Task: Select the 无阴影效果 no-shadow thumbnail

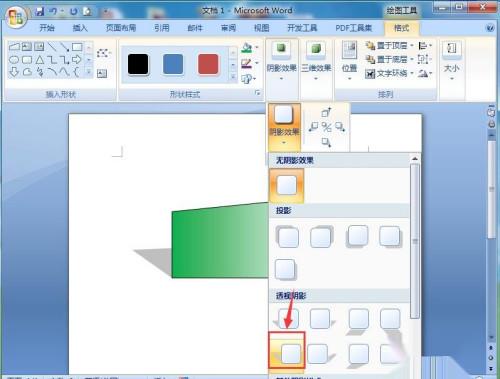Action: tap(287, 185)
